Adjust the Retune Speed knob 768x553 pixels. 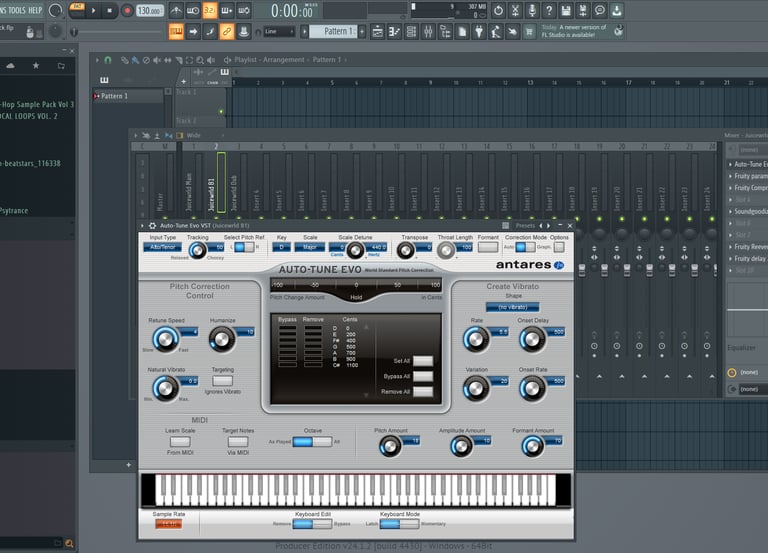tap(166, 339)
